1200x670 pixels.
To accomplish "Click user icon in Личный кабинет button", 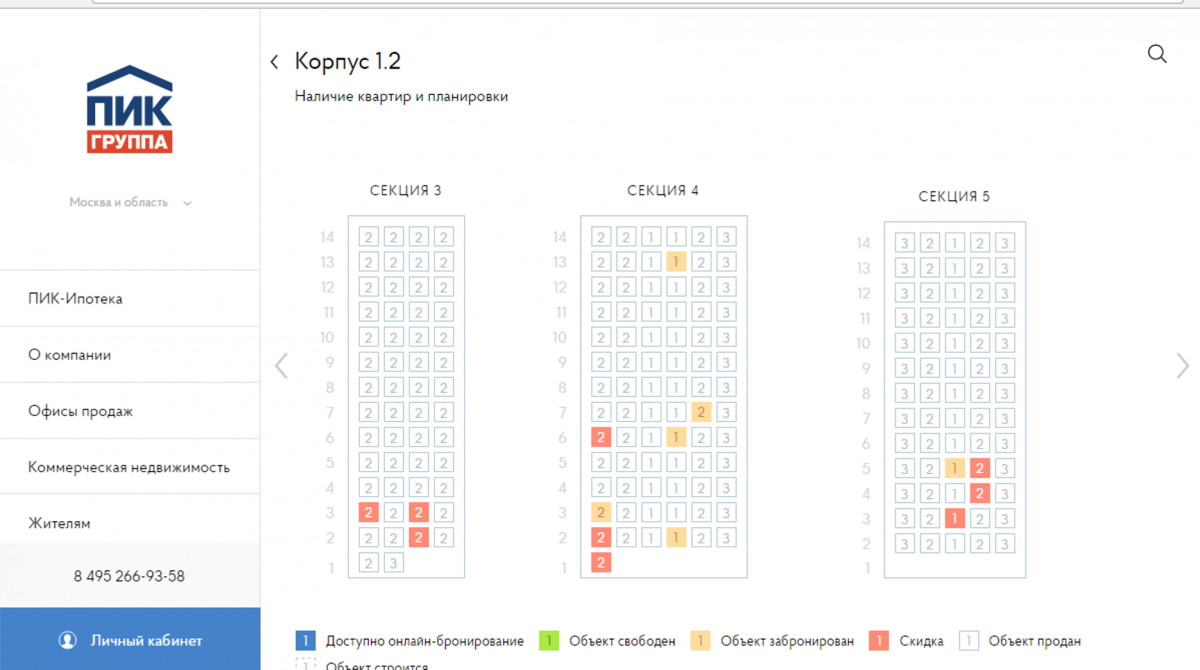I will [67, 640].
